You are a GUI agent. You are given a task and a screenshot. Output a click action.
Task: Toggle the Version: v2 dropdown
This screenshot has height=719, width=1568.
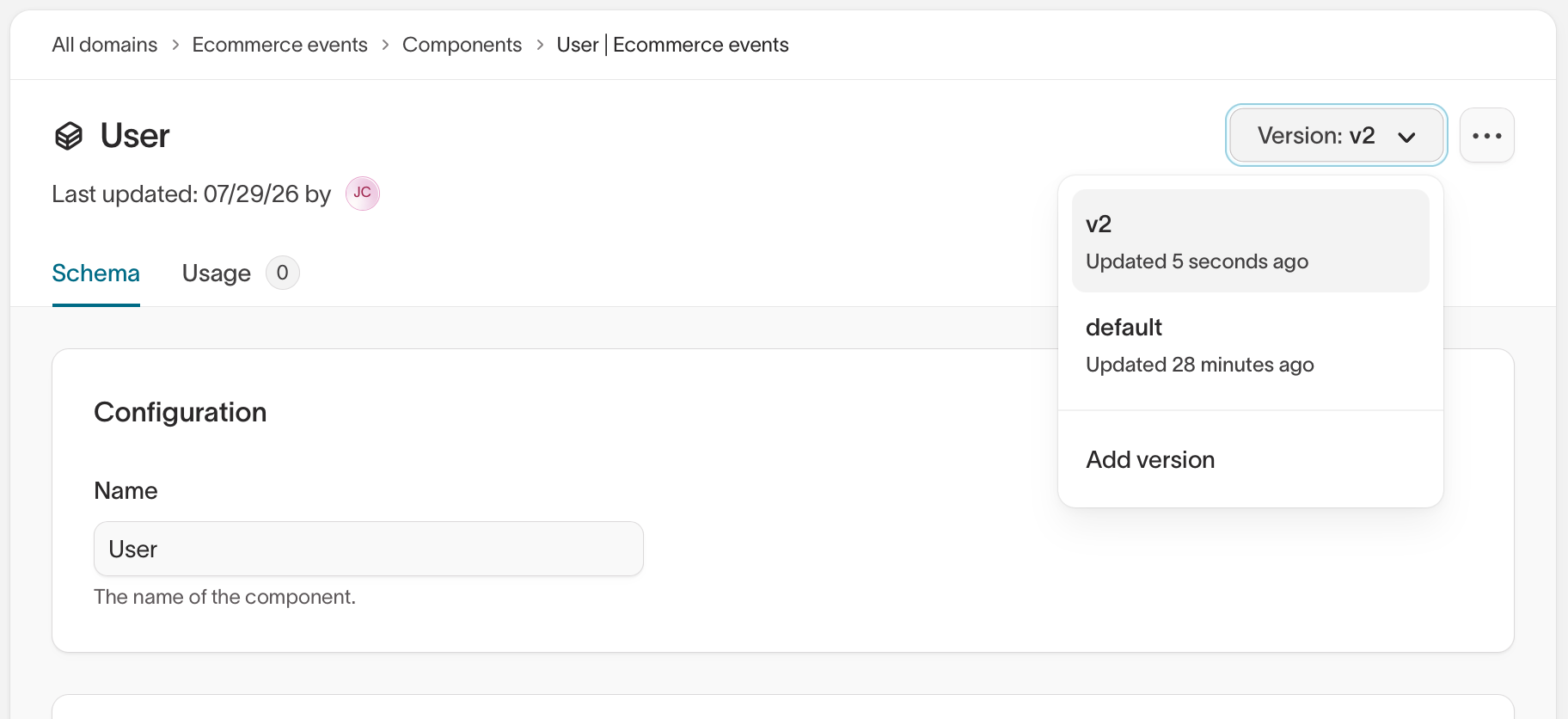[x=1336, y=135]
